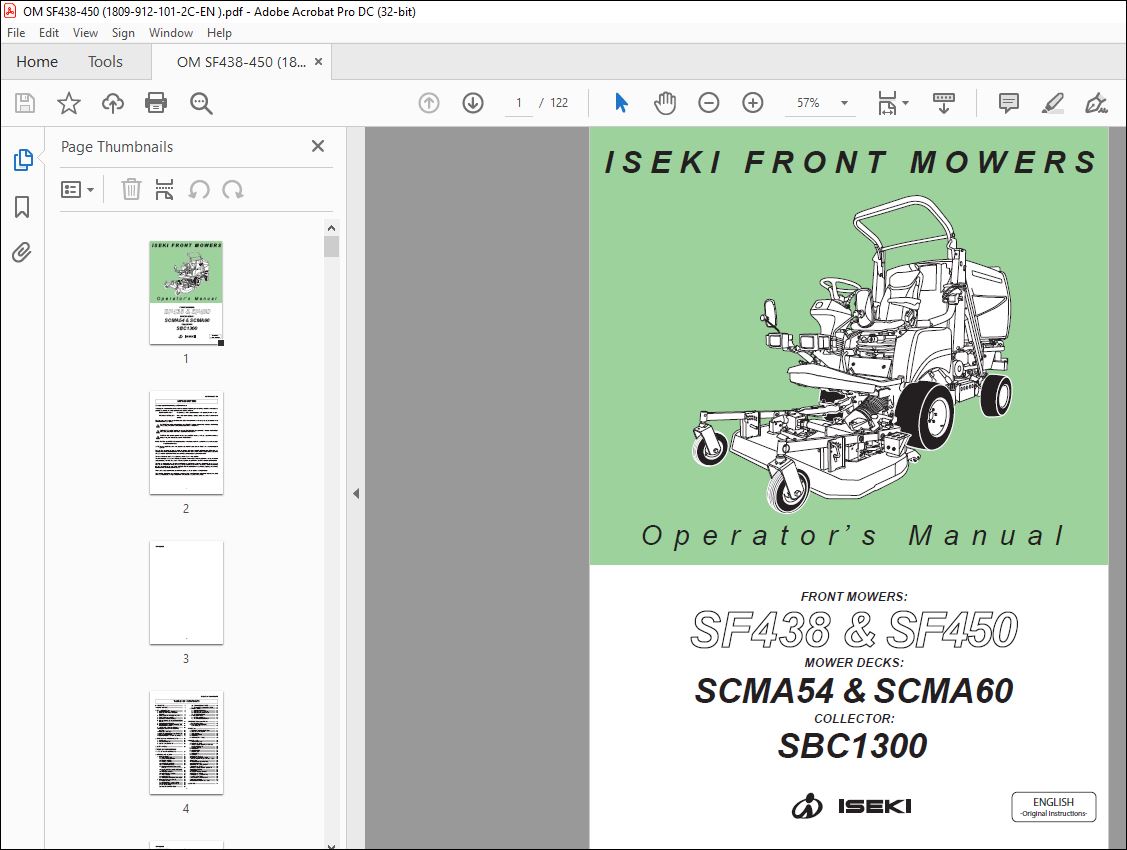Close the Page Thumbnails panel
The width and height of the screenshot is (1127, 850).
[318, 147]
